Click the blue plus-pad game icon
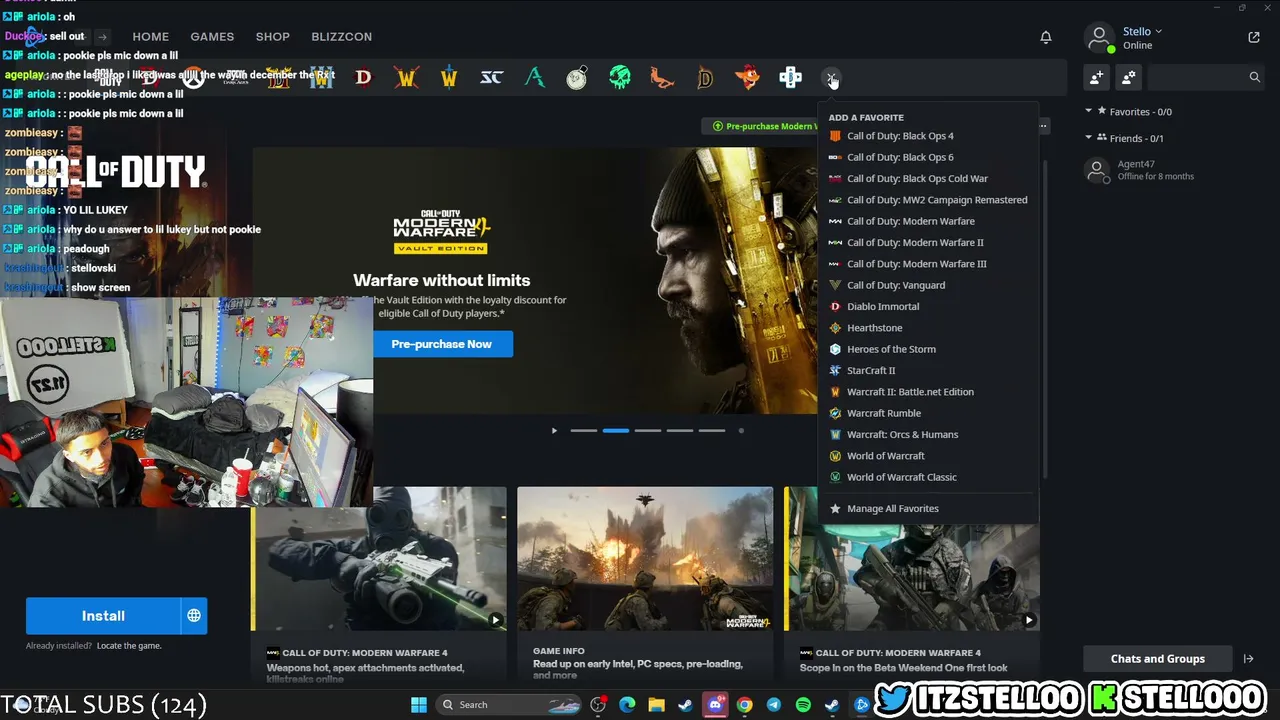The width and height of the screenshot is (1280, 720). (x=790, y=77)
